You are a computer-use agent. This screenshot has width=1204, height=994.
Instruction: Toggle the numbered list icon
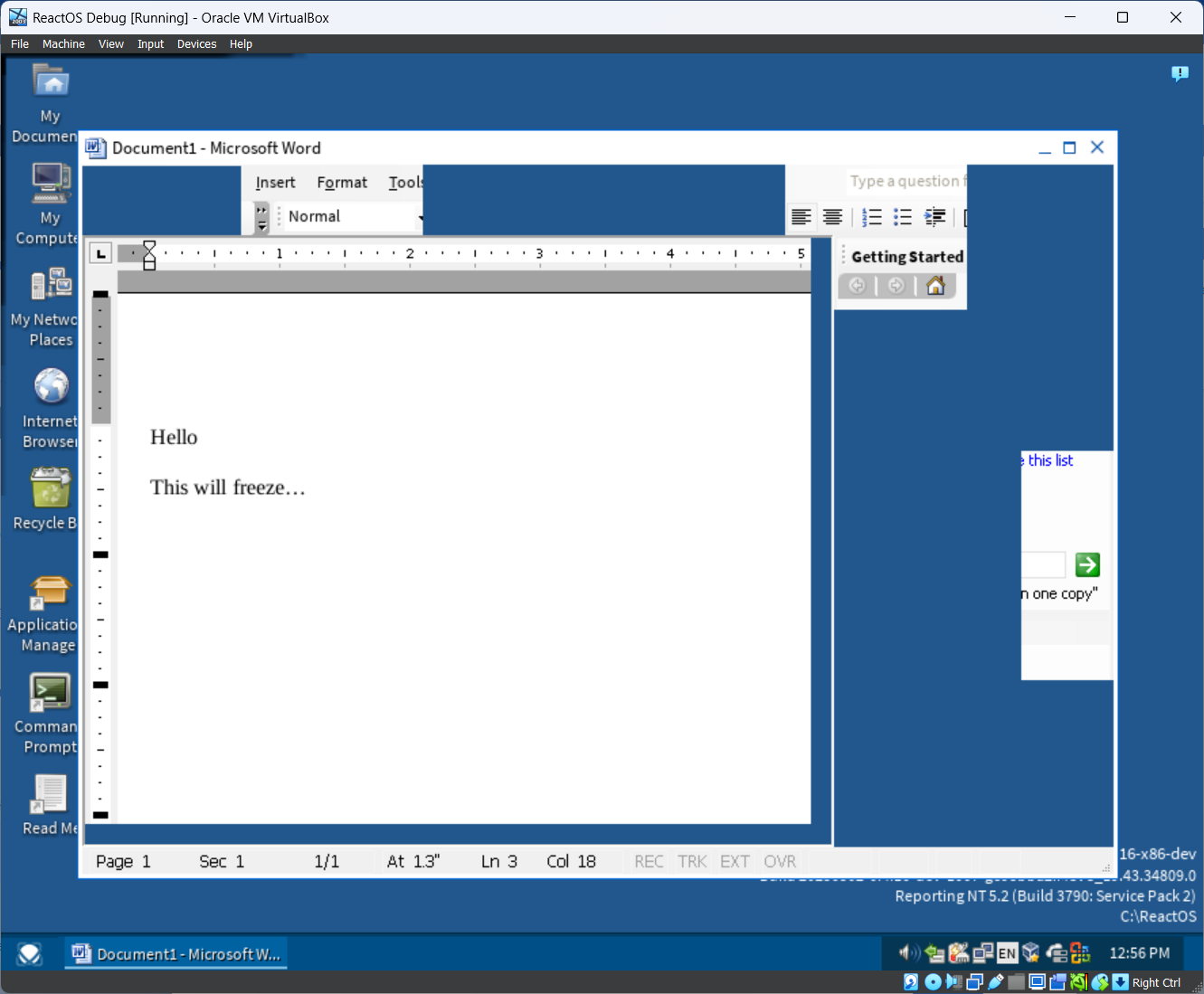872,217
